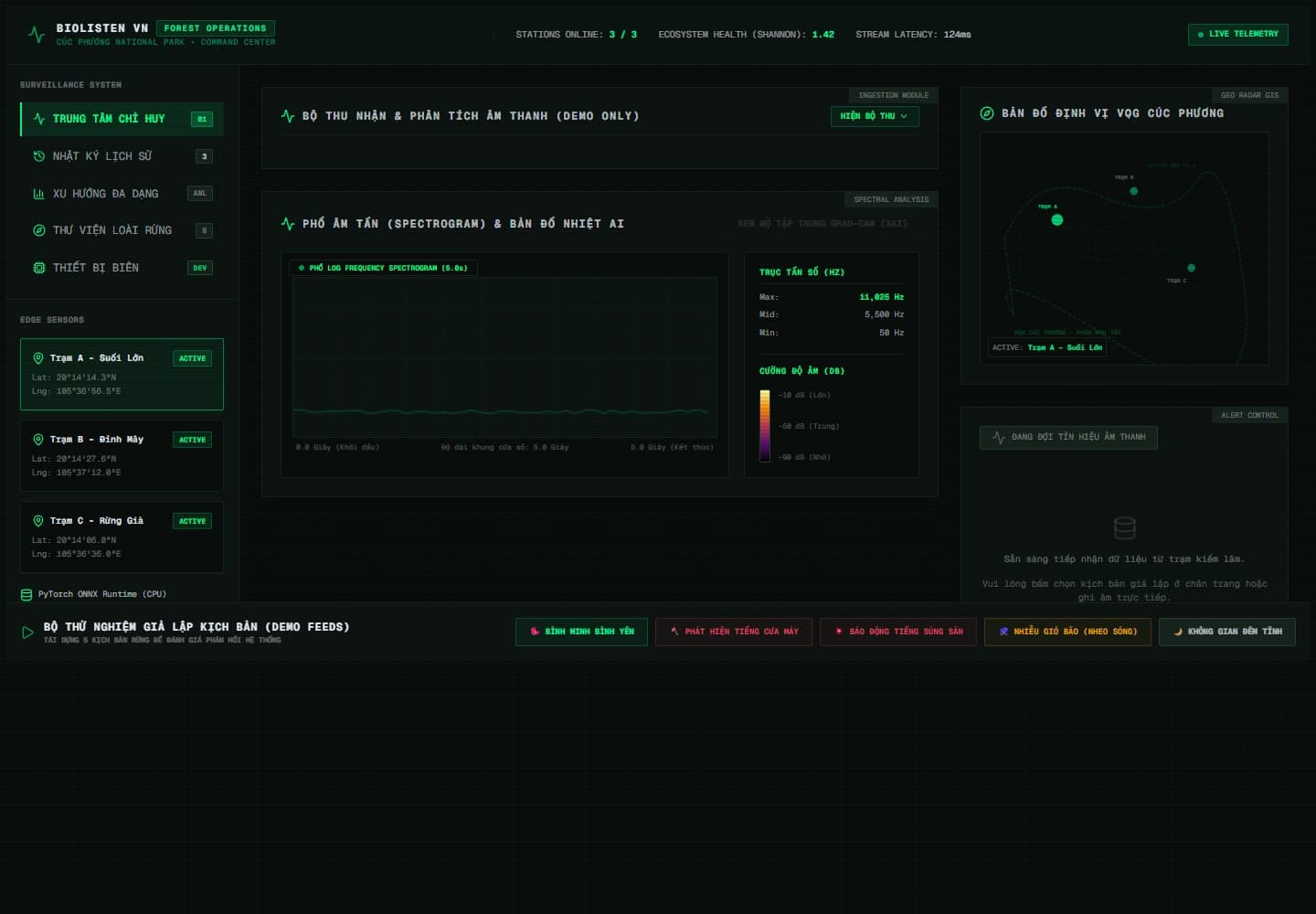1316x914 pixels.
Task: Click the play icon beside Bộ Thử Nghiệm Giả Lập
Action: (27, 632)
